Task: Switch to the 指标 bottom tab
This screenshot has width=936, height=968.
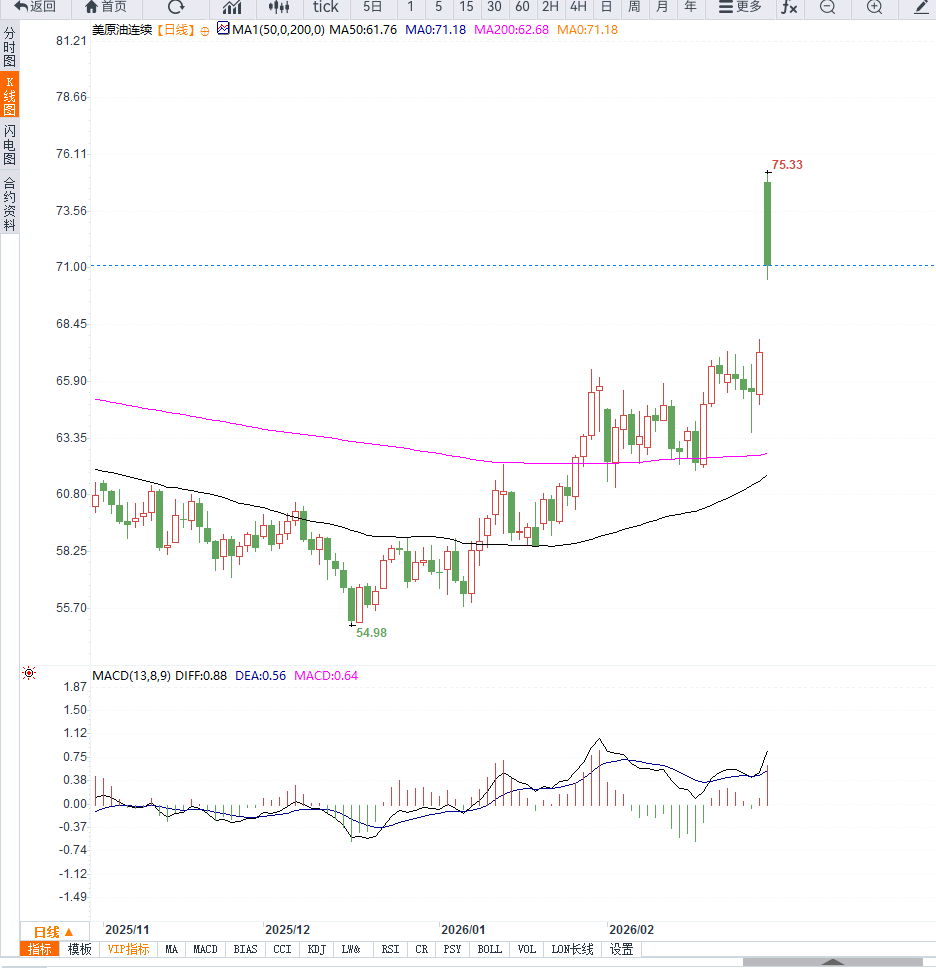Action: [x=40, y=949]
